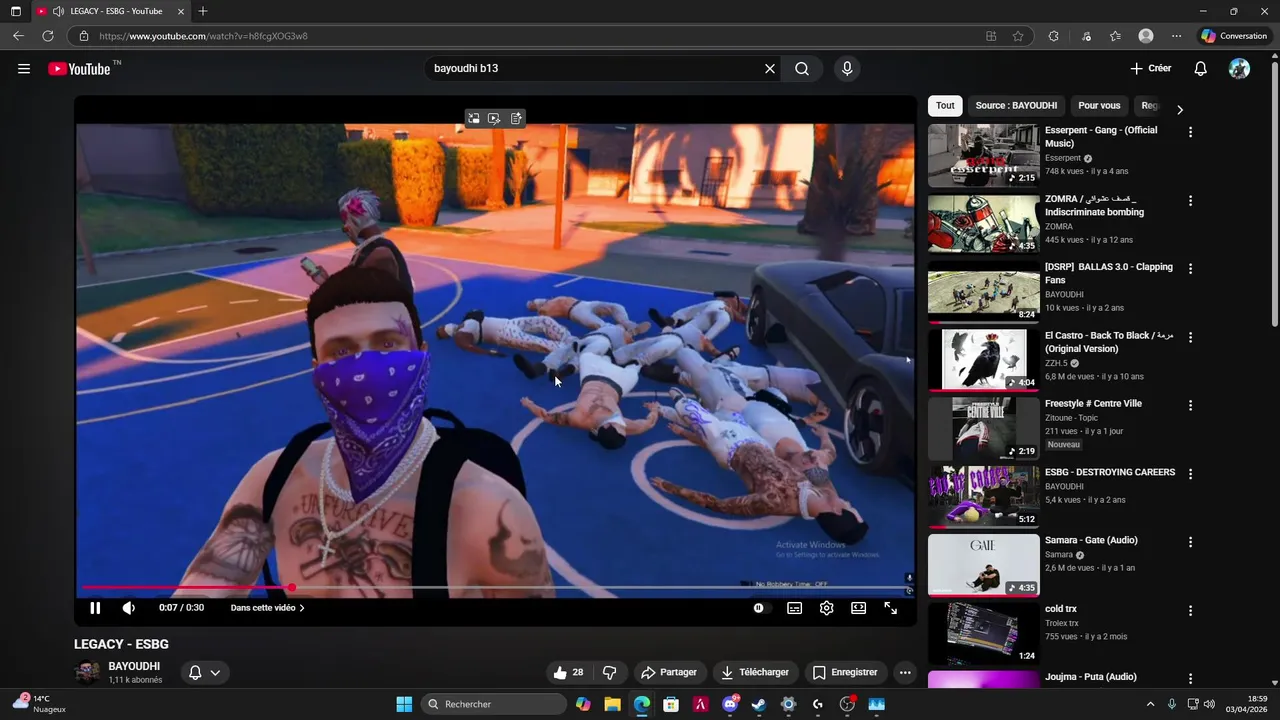Open Edge favorites list icon
This screenshot has height=720, width=1280.
[1115, 36]
